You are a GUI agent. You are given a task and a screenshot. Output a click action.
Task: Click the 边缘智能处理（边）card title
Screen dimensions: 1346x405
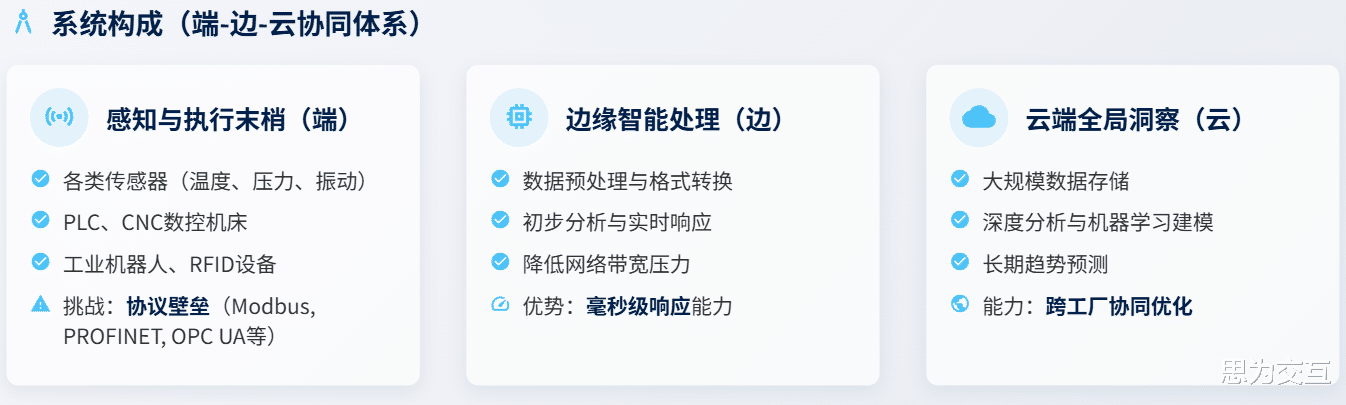coord(675,120)
